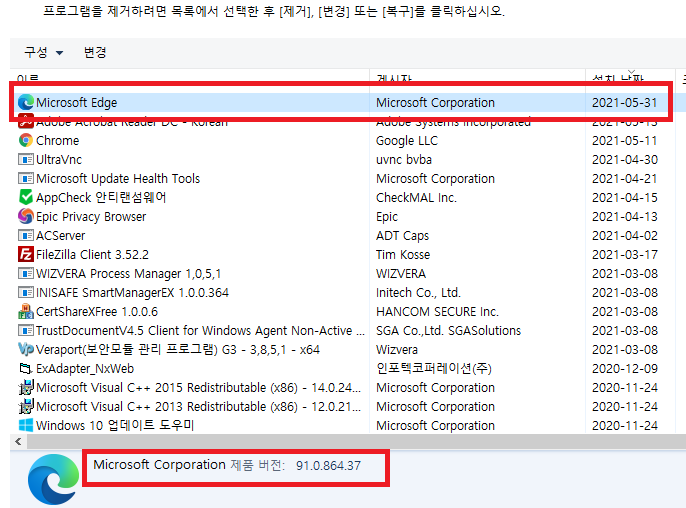Select INISAFE SmartManagerEX 1.0.0.364 row
This screenshot has width=686, height=508.
(132, 293)
